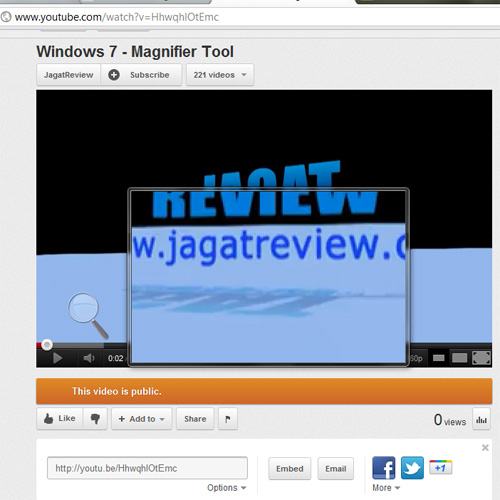This screenshot has height=500, width=500.
Task: Open the JagatReview channel button
Action: [x=68, y=75]
